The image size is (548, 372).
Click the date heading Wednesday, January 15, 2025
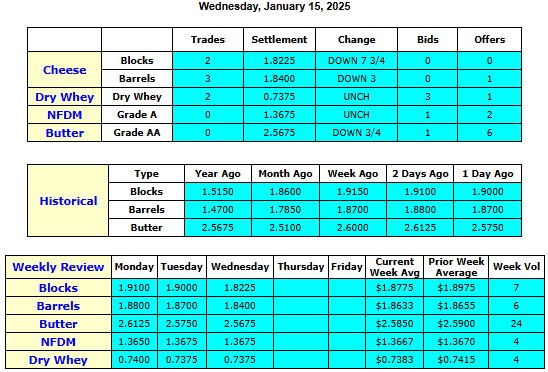(274, 6)
